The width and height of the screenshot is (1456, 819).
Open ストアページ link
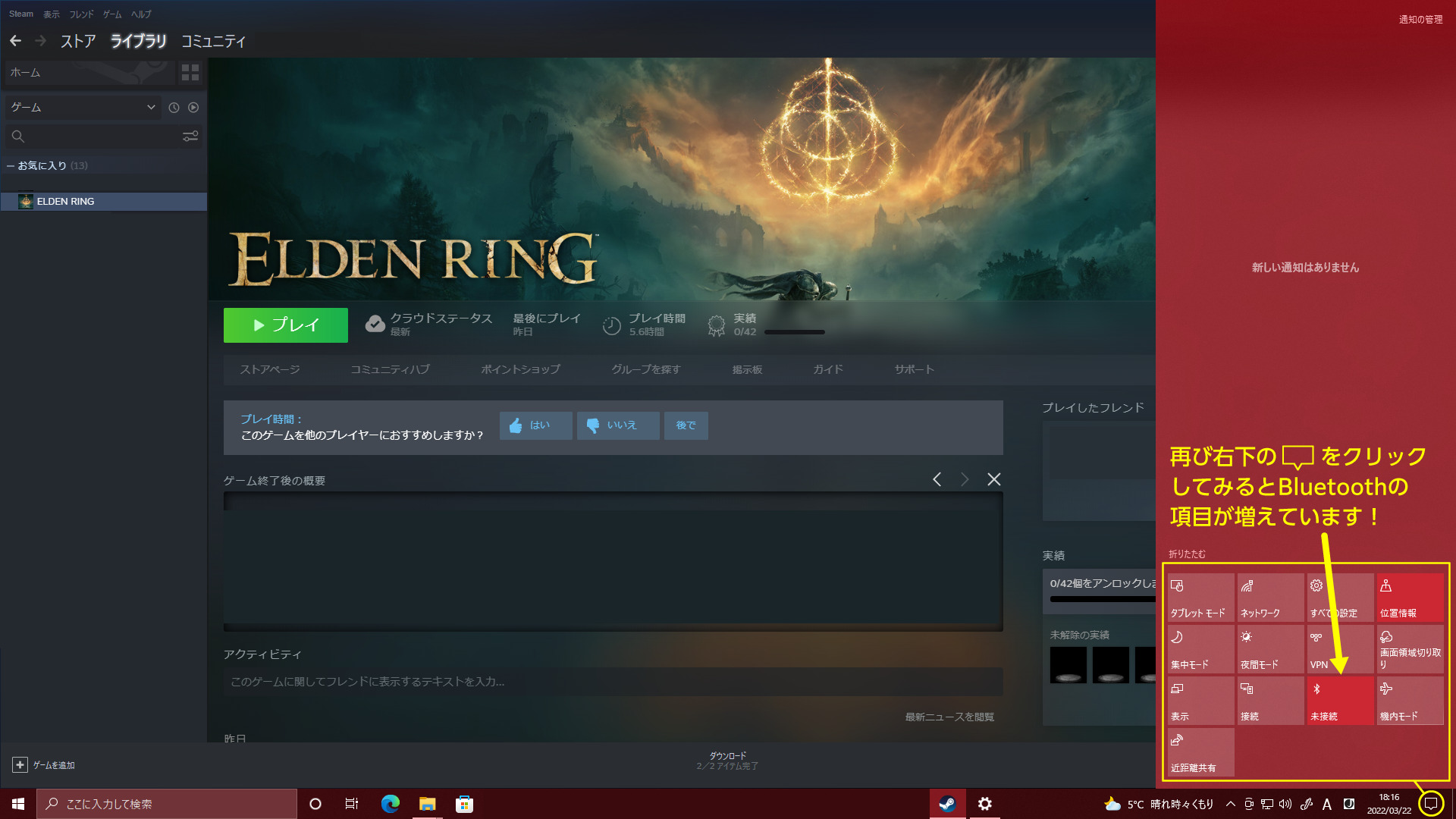click(270, 369)
